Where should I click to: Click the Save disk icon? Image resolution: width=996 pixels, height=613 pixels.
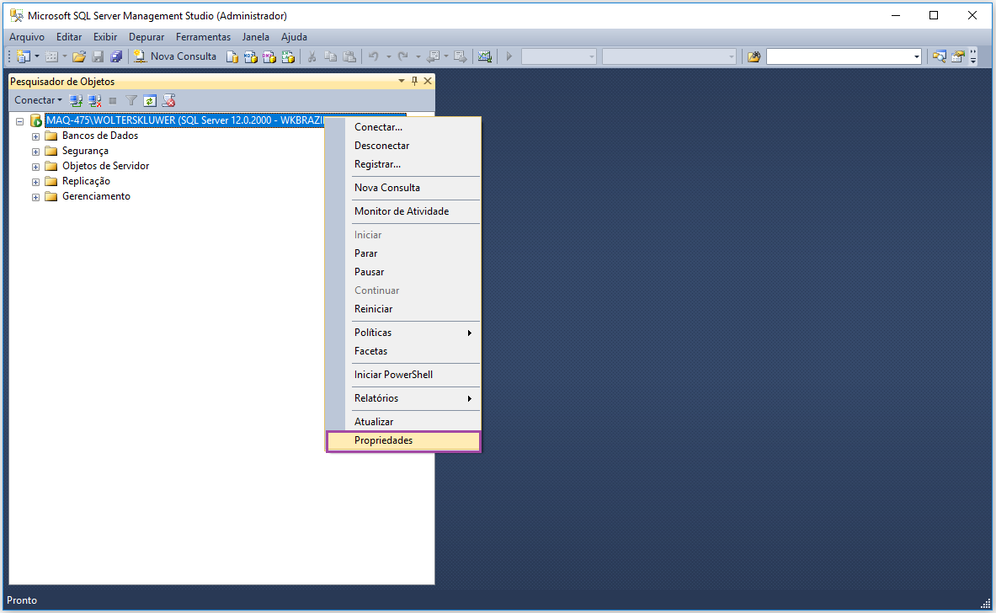pos(98,57)
